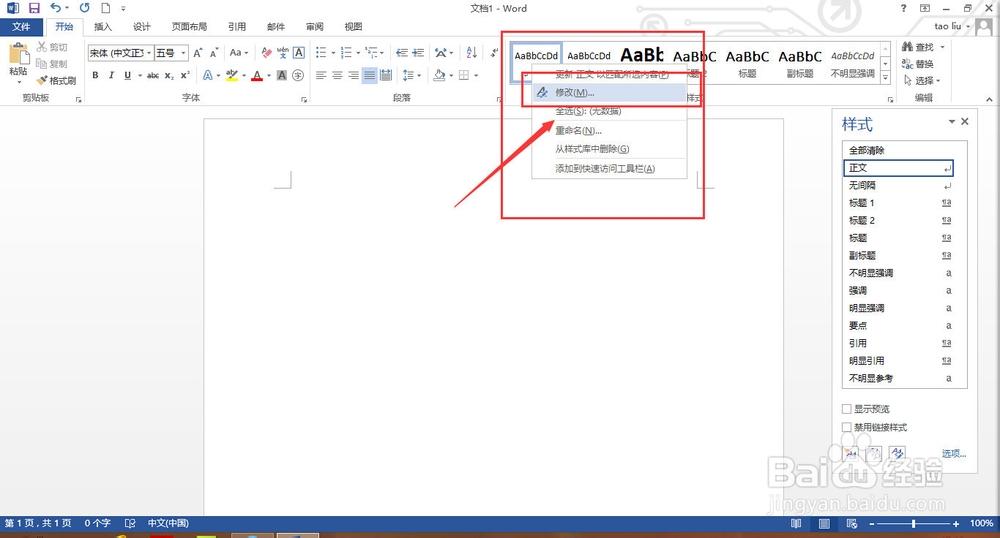Click the text highlight color icon
Image resolution: width=1000 pixels, height=538 pixels.
232,75
